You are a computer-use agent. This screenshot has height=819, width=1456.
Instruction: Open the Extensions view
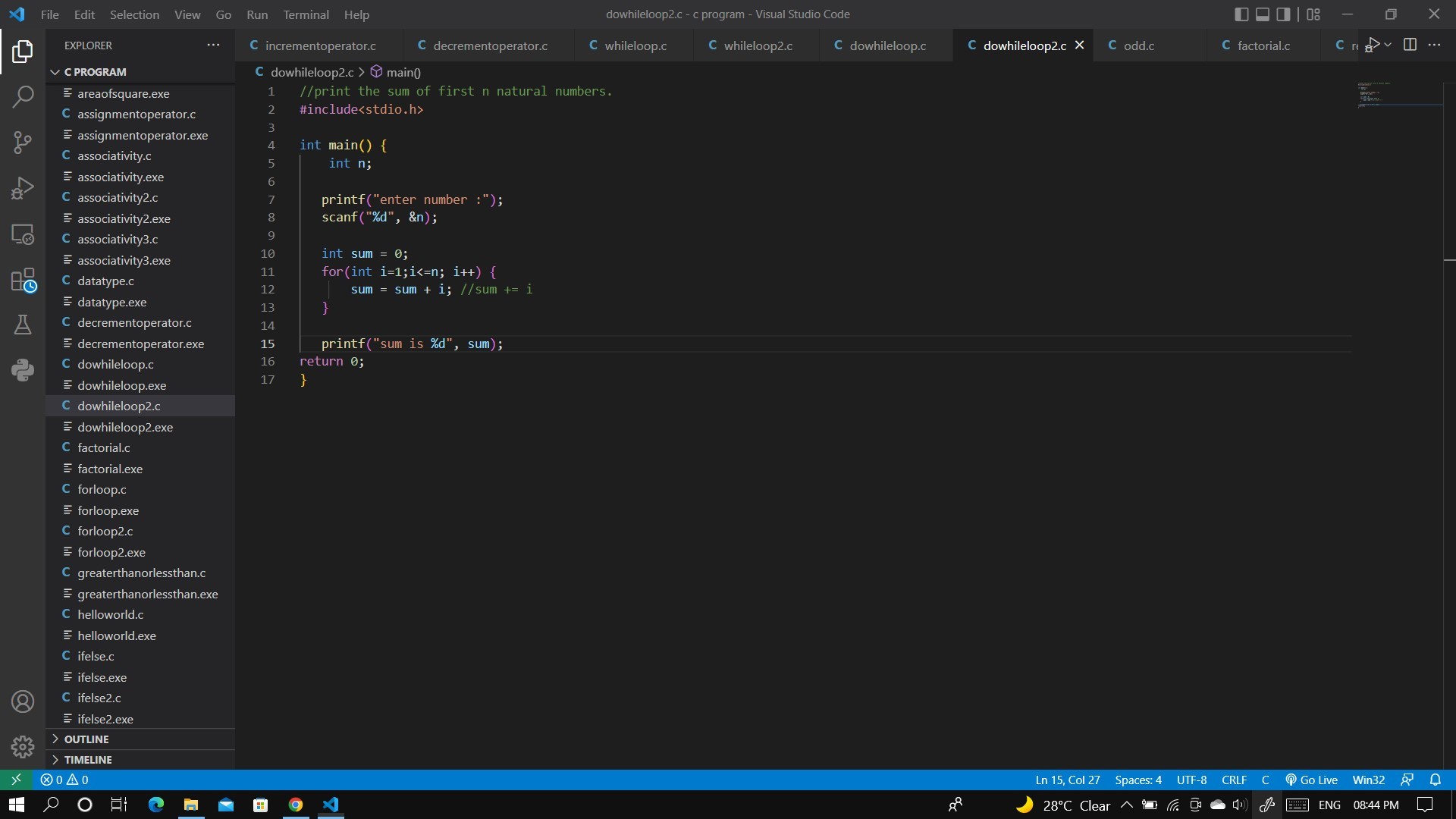[23, 280]
